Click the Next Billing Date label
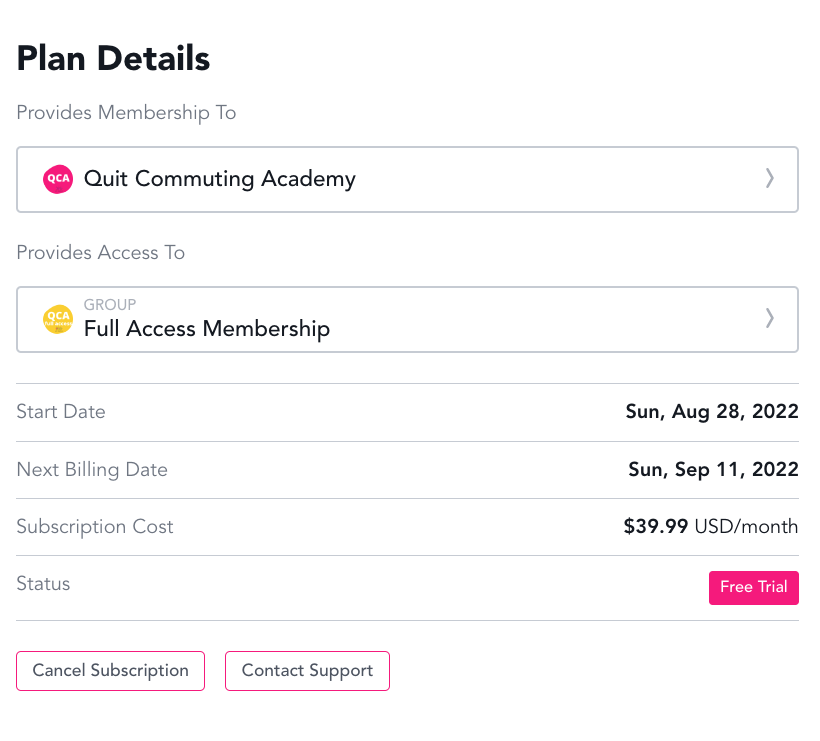The width and height of the screenshot is (820, 741). click(92, 469)
